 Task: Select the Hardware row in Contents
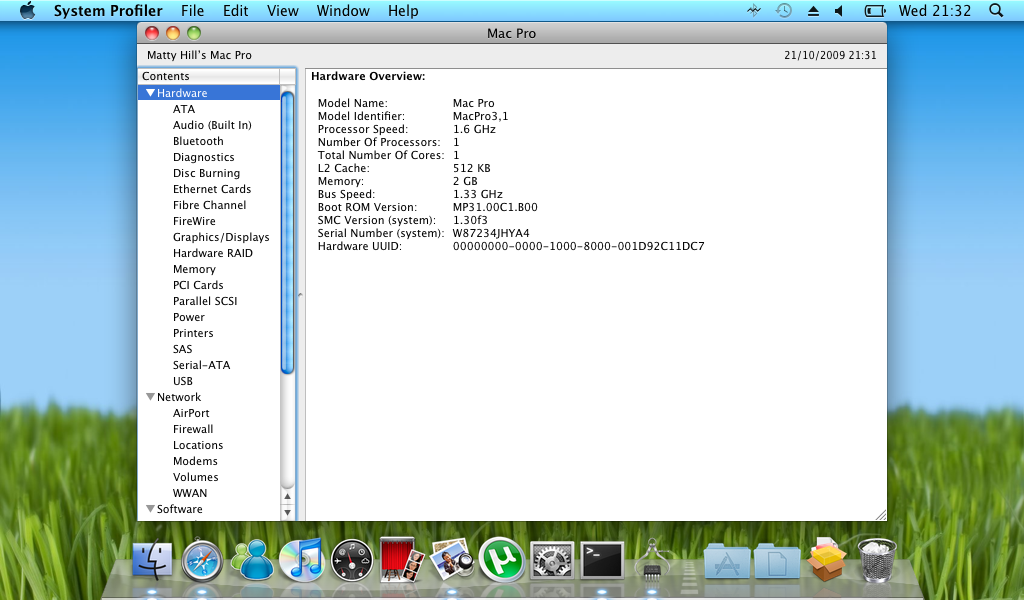tap(209, 93)
